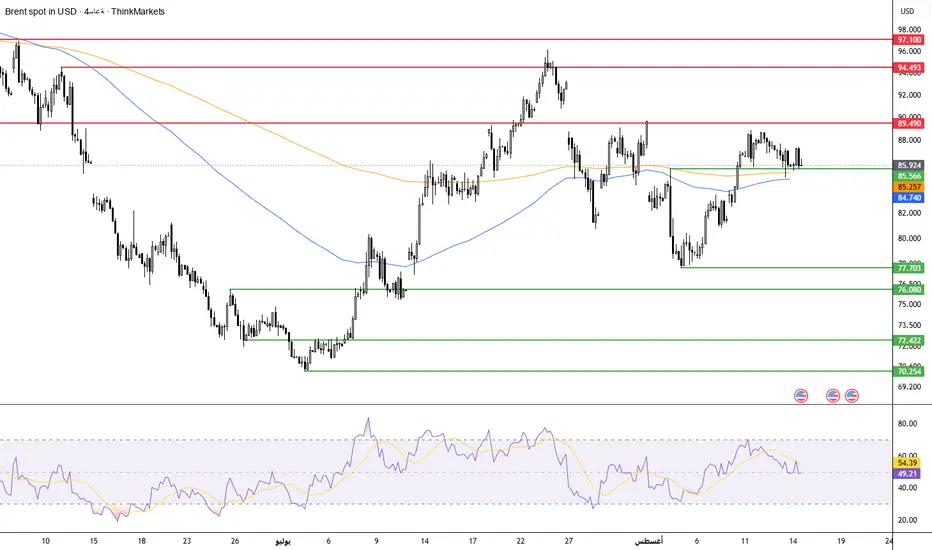Viewport: 932px width, 550px height.
Task: Click the 80.000 price axis tick
Action: click(x=909, y=238)
